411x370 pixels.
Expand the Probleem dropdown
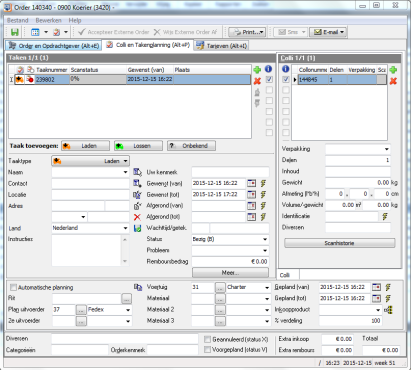(x=265, y=251)
